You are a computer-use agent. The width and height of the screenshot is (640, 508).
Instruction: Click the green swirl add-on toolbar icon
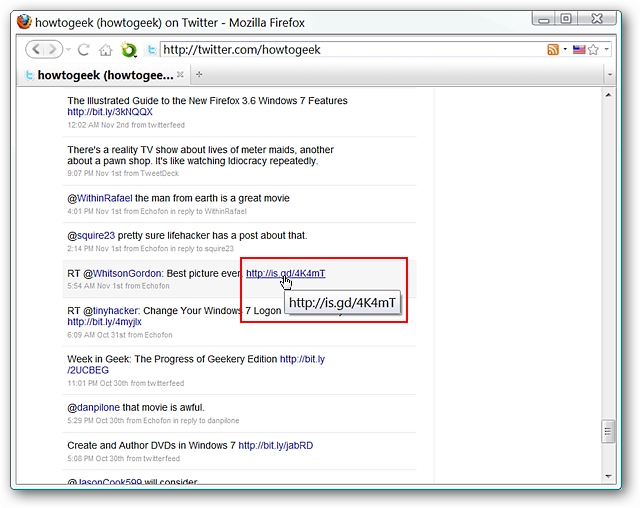click(x=129, y=50)
